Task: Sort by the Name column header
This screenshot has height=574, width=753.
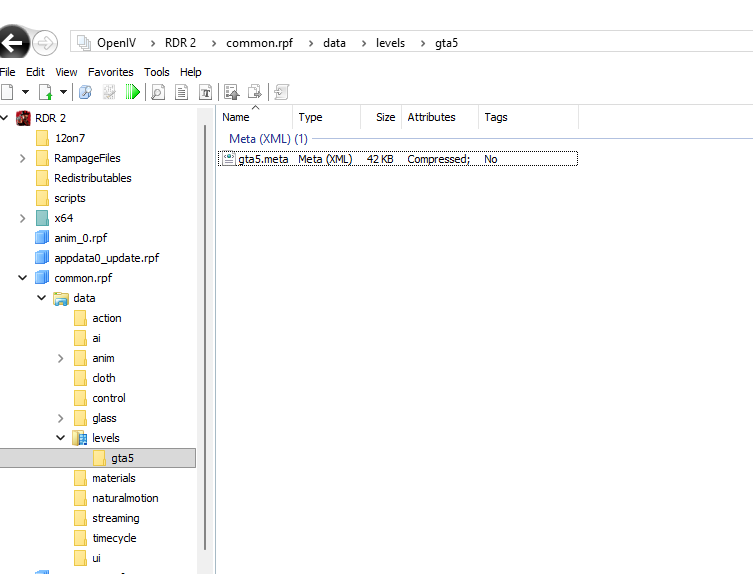Action: [254, 117]
